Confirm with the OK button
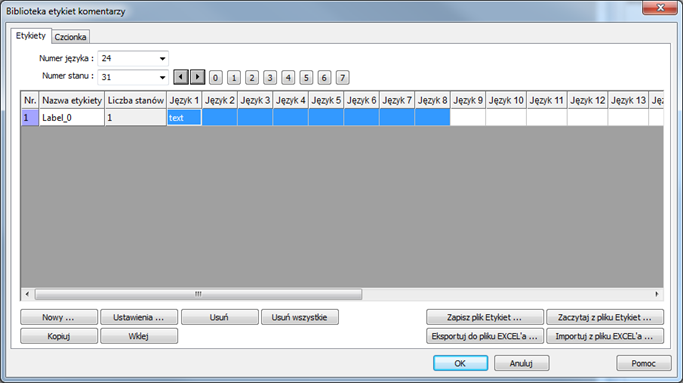The width and height of the screenshot is (683, 383). click(x=460, y=363)
